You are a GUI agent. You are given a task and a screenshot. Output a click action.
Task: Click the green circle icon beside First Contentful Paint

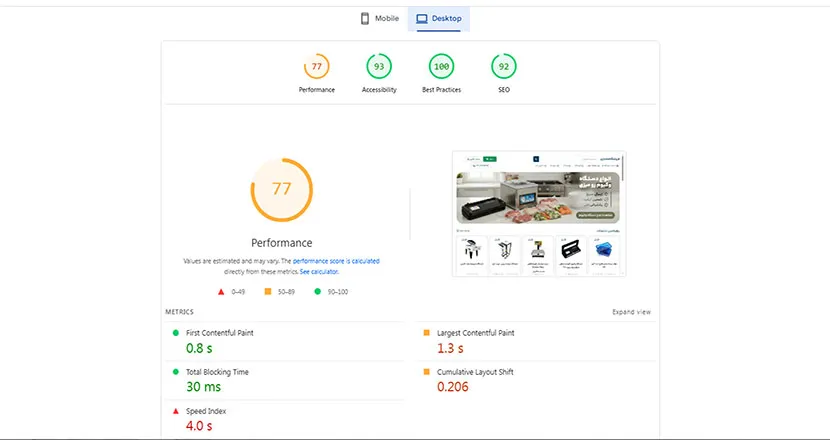(x=176, y=332)
